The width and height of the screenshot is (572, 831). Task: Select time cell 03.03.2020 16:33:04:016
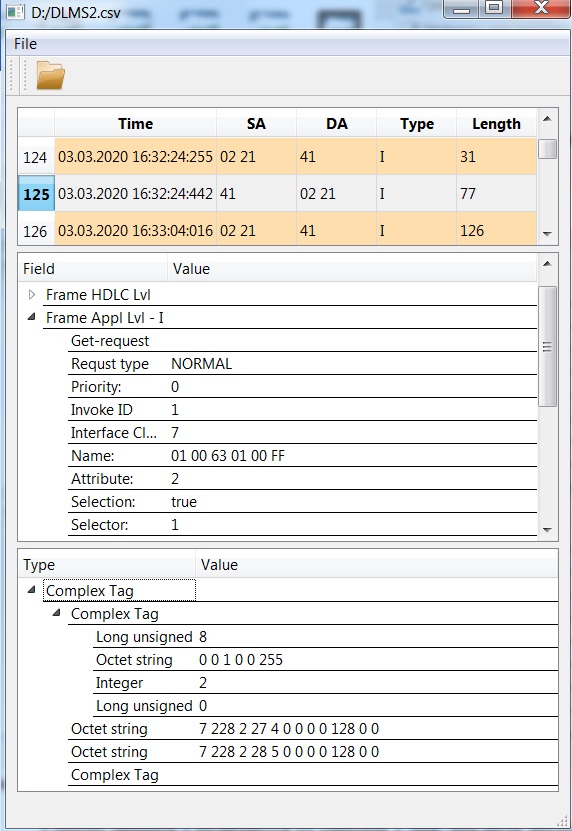pos(135,230)
